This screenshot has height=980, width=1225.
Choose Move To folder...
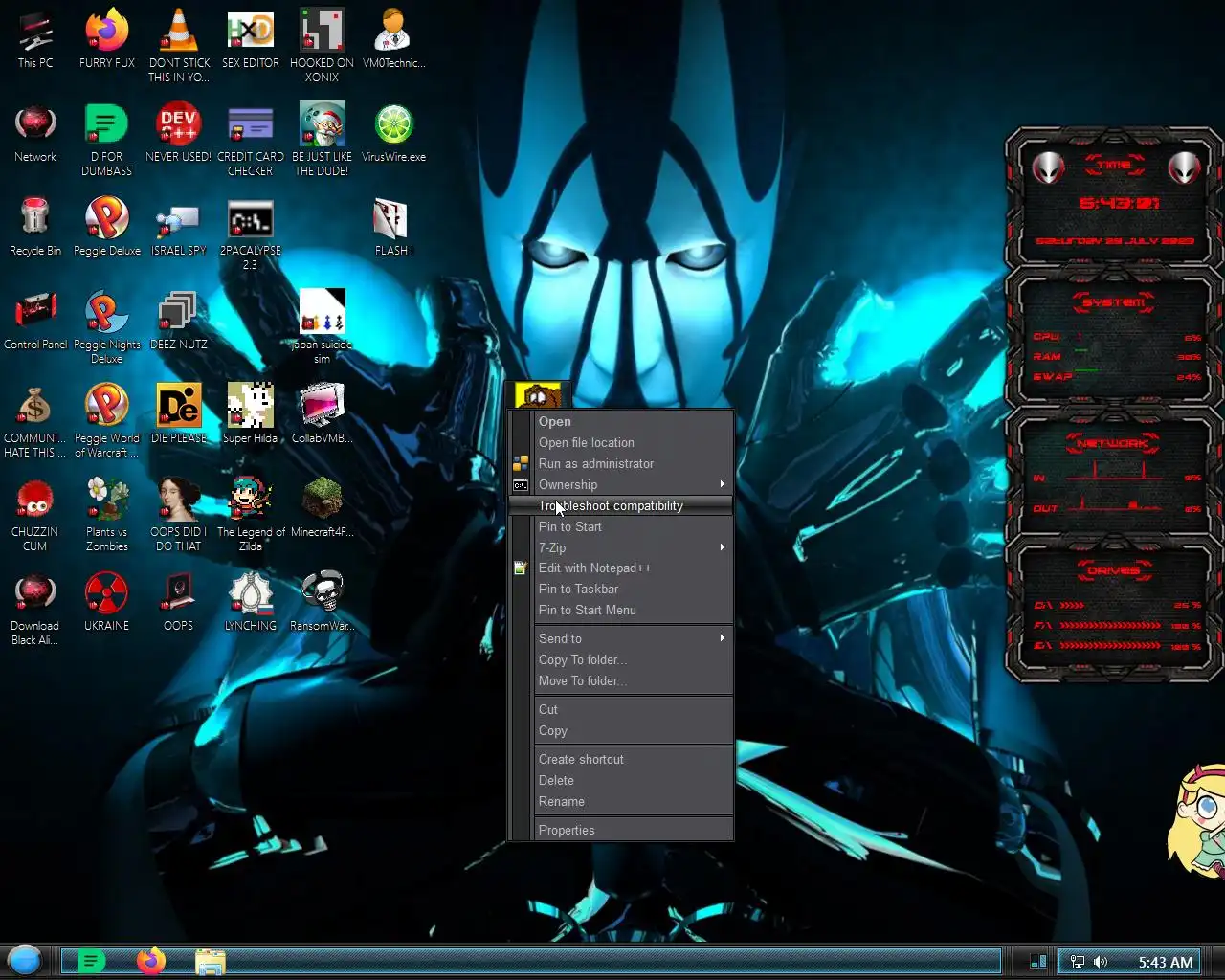tap(621, 680)
